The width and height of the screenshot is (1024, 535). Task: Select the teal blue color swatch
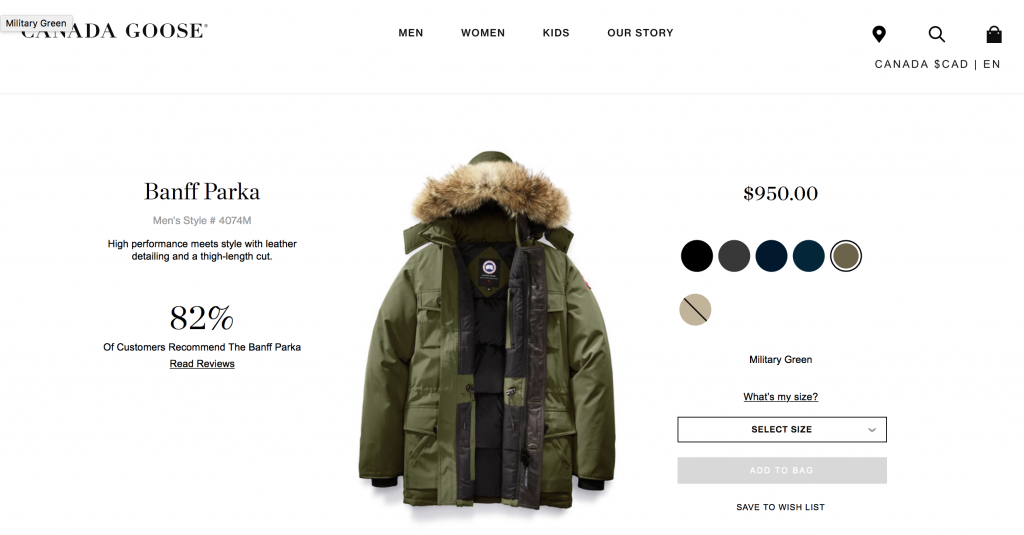pos(808,255)
